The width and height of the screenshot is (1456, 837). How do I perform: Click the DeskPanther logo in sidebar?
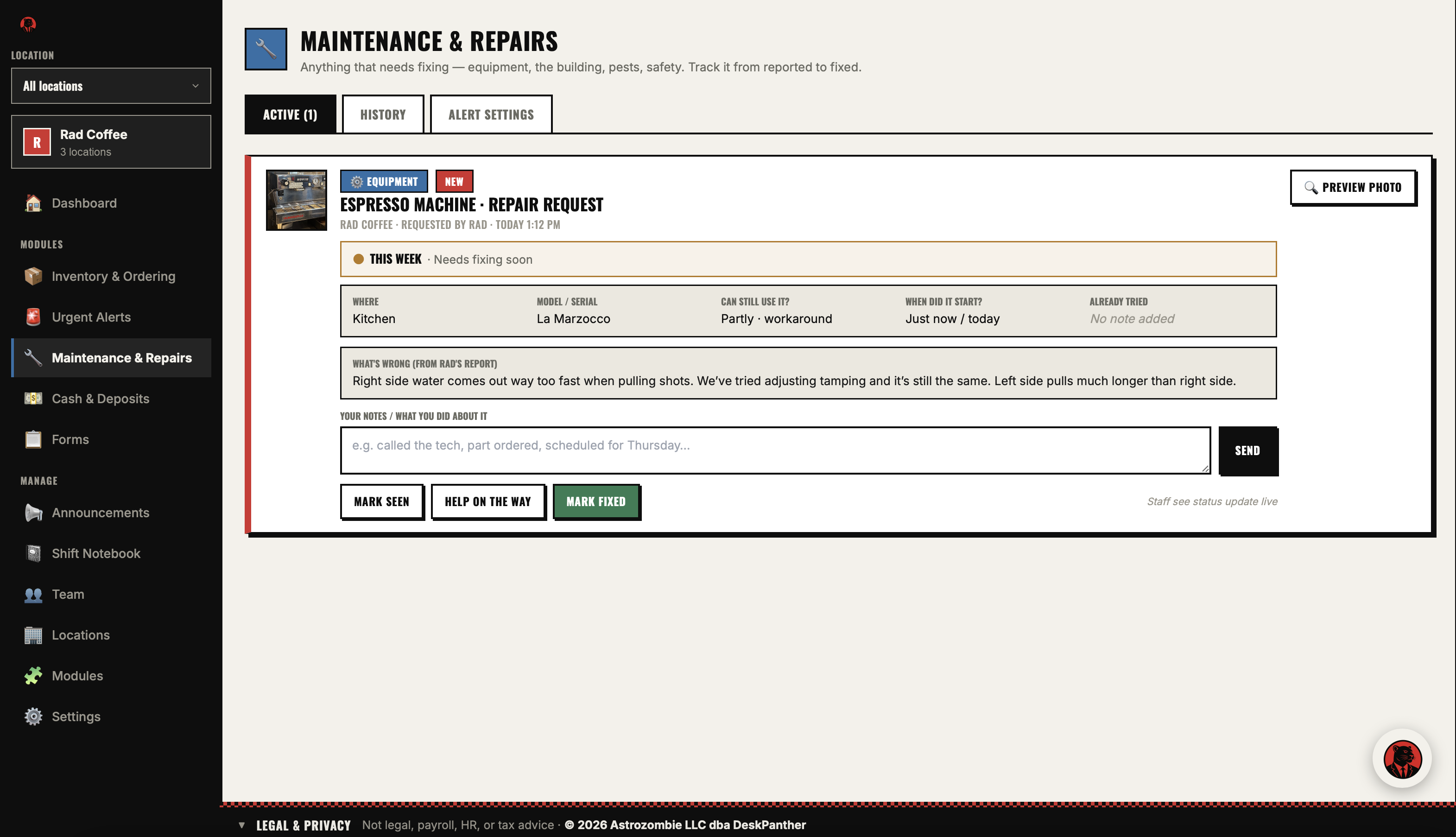(28, 24)
